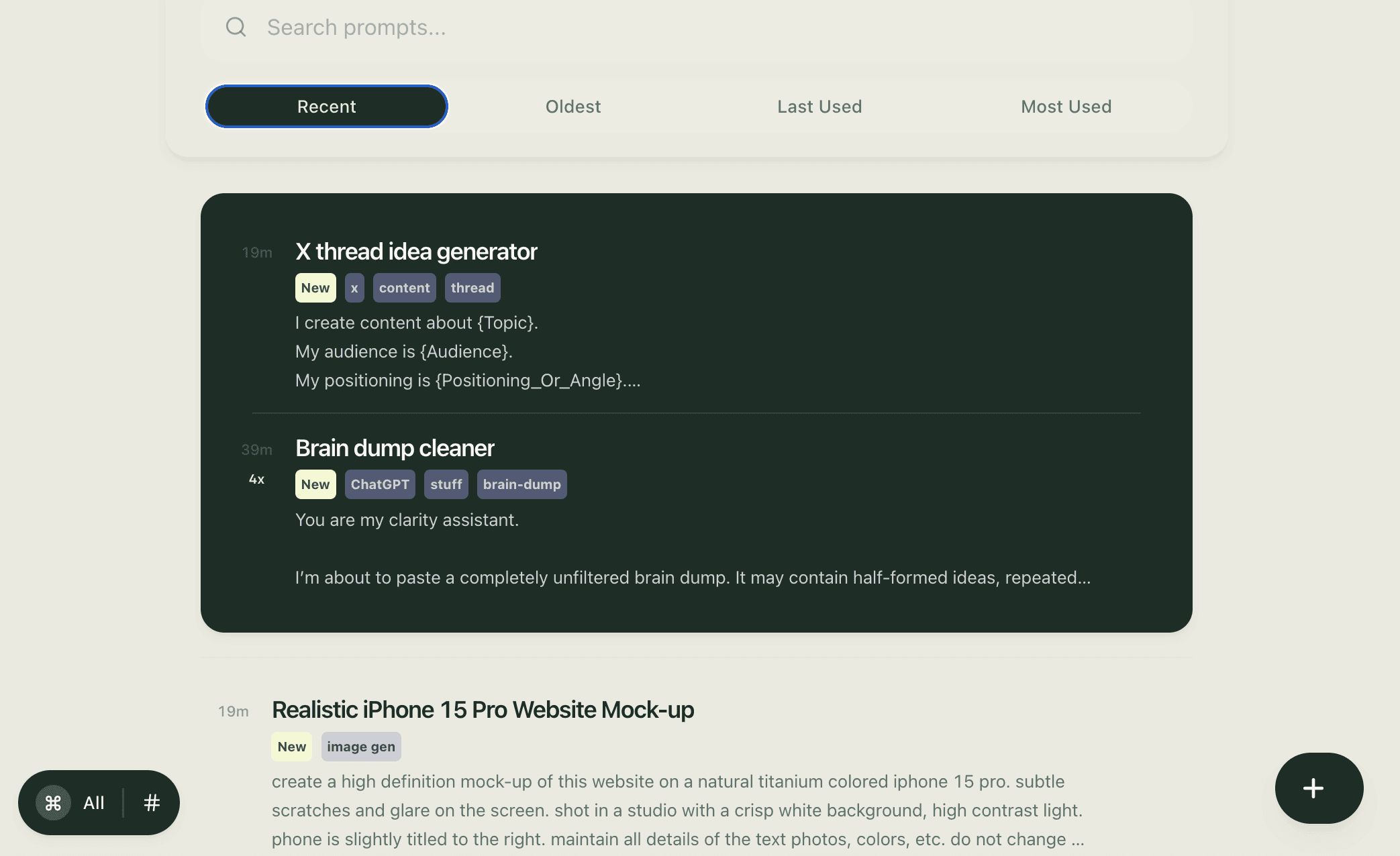Screen dimensions: 1400x856
Task: Open the Realistic iPhone 15 Pro Website Mock-up prompt
Action: (x=483, y=709)
